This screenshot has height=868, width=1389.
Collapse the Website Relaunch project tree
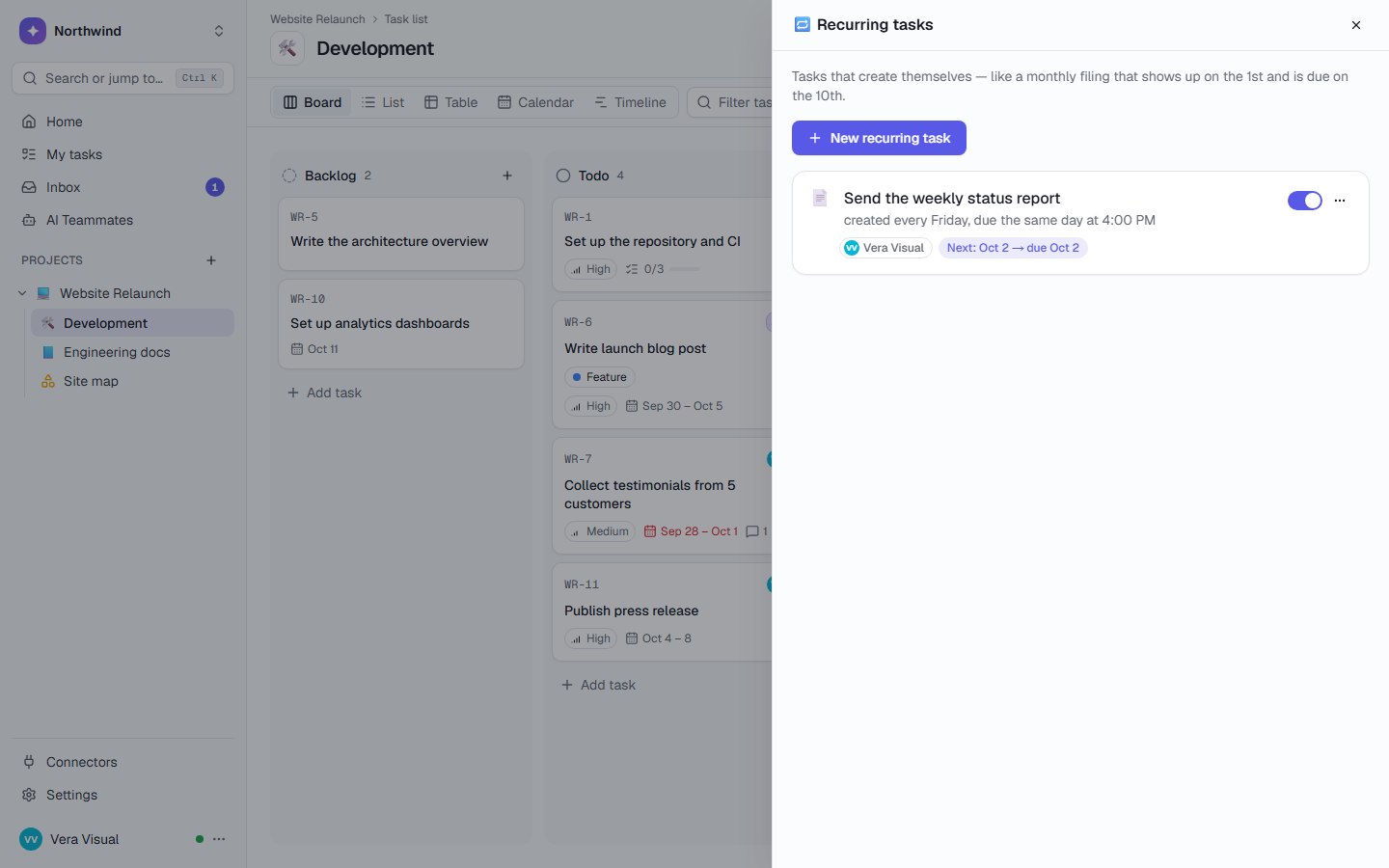22,293
